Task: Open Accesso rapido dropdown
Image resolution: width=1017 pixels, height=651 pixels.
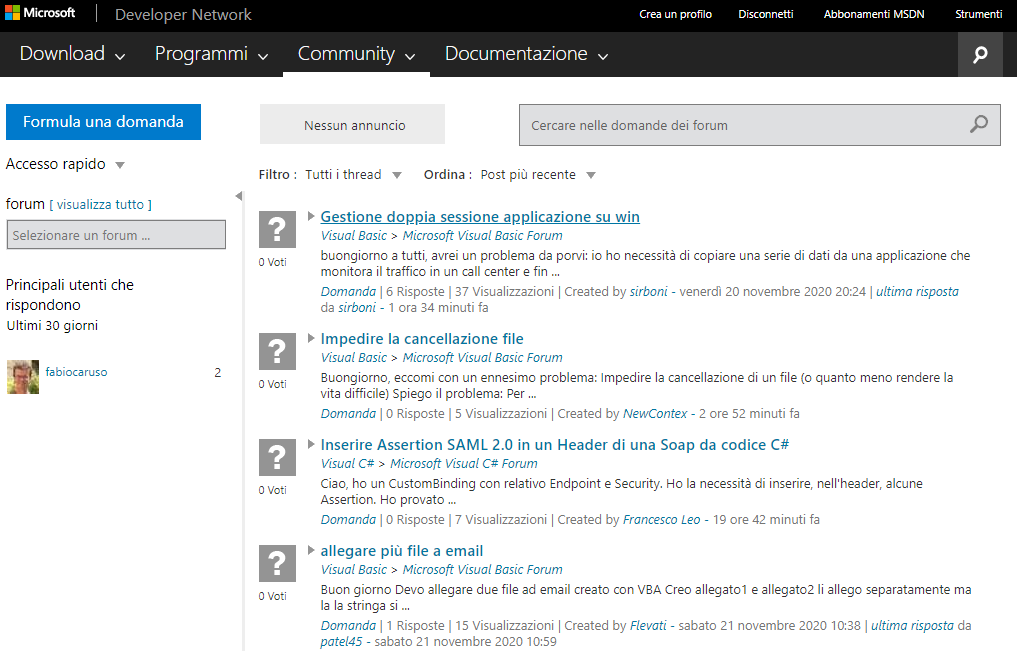Action: pyautogui.click(x=65, y=164)
